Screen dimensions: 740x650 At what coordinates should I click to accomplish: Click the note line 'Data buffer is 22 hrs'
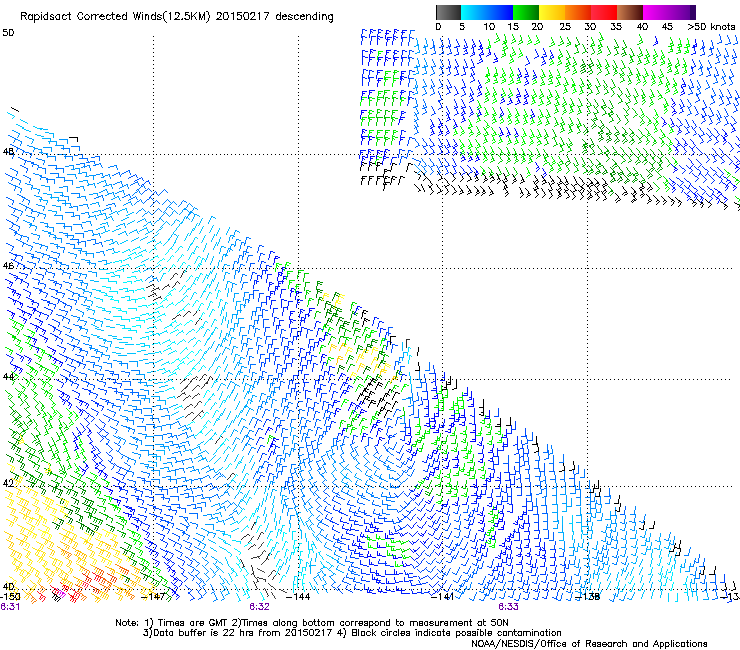pos(203,633)
